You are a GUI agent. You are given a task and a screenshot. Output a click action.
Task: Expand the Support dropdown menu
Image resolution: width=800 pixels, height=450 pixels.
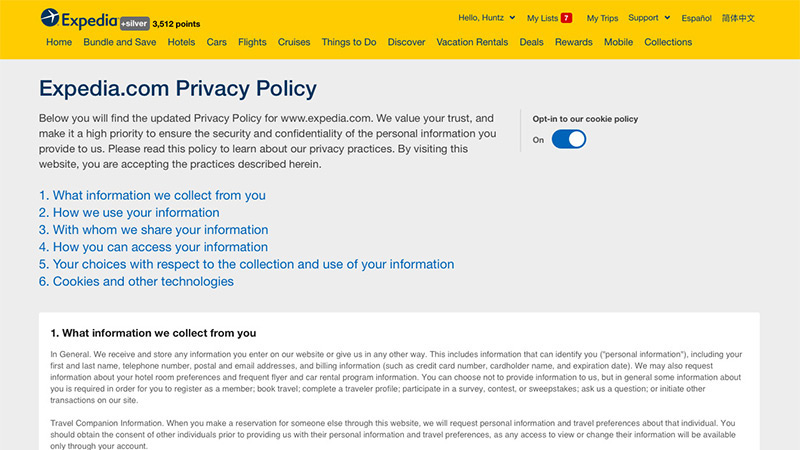649,18
